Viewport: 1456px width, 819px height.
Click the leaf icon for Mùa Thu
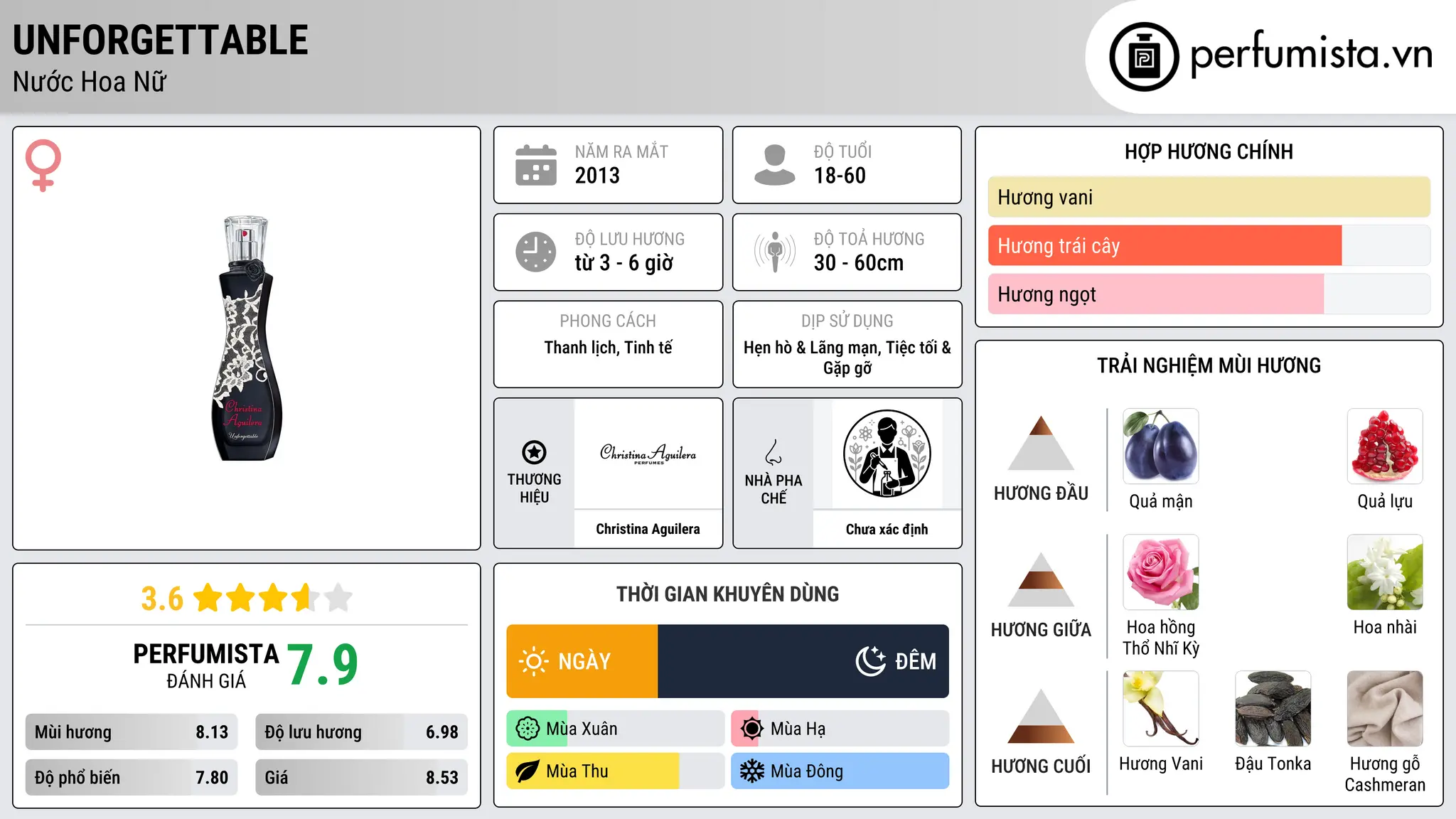pos(528,771)
